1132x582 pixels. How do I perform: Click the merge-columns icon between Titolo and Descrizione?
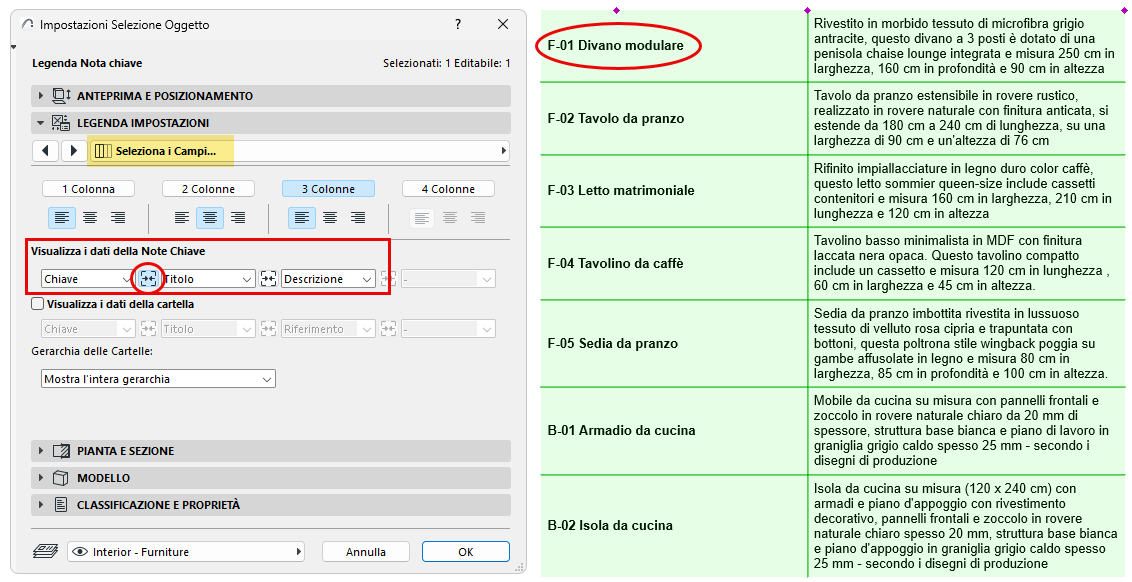point(269,279)
